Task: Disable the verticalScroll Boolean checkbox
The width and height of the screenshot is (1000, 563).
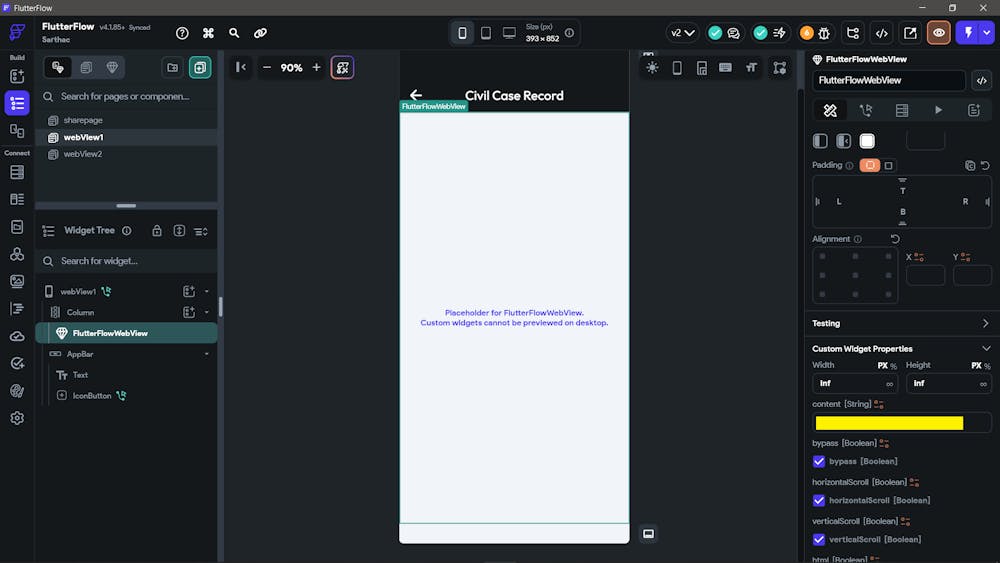Action: click(819, 539)
